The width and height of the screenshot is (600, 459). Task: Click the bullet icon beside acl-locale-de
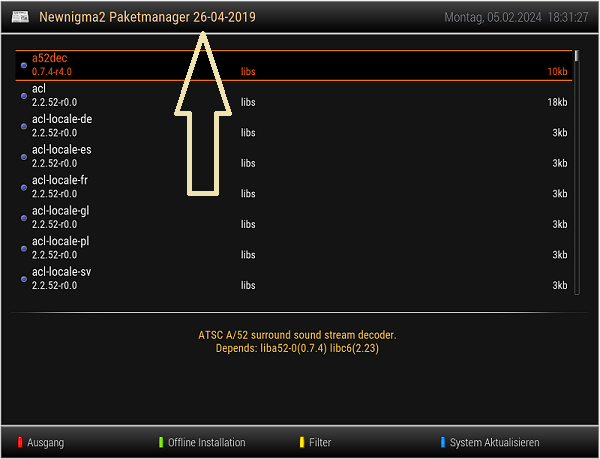coord(23,127)
